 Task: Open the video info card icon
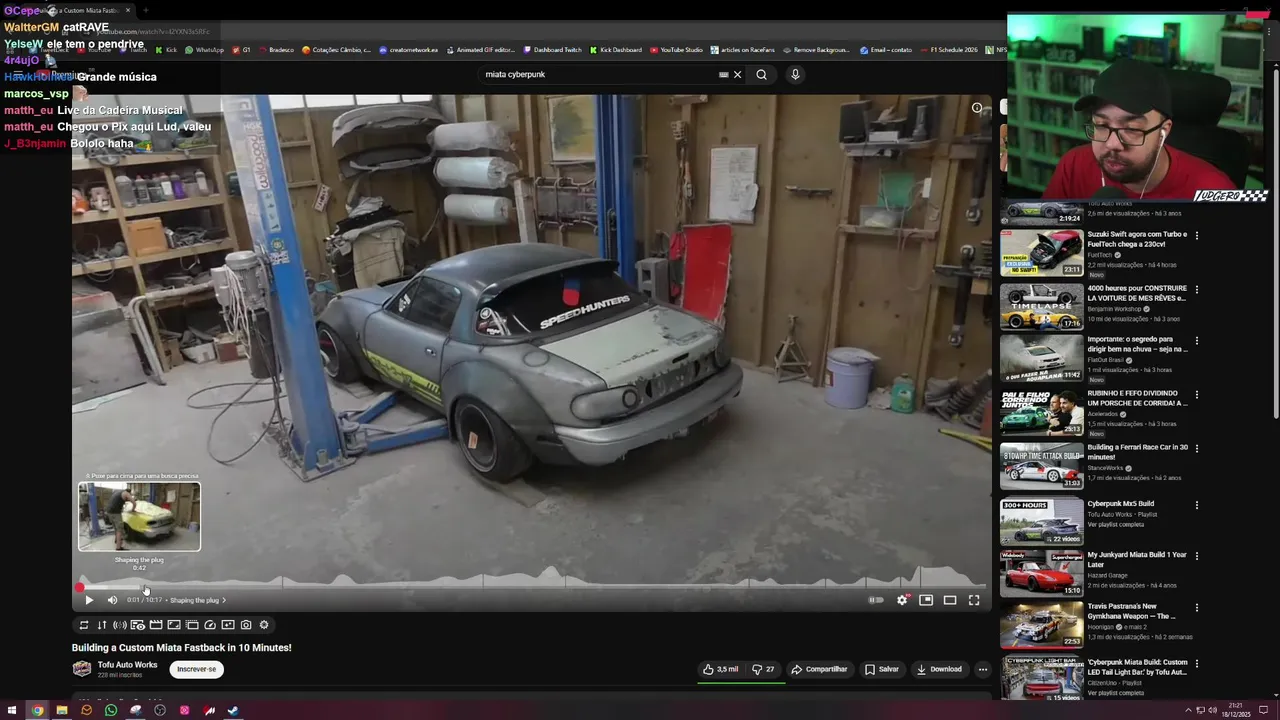(977, 108)
